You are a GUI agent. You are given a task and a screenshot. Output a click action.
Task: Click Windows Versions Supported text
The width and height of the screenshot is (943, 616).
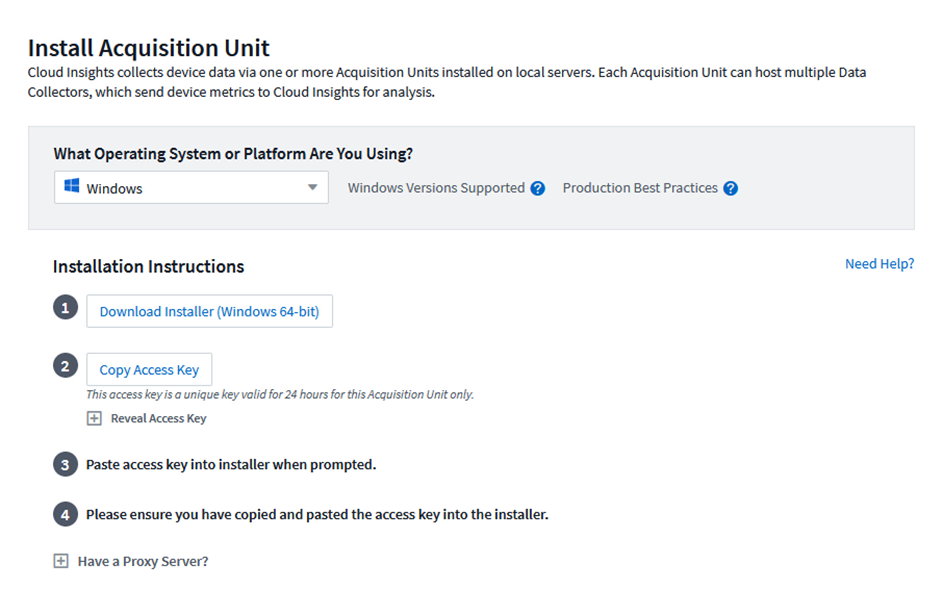[436, 188]
